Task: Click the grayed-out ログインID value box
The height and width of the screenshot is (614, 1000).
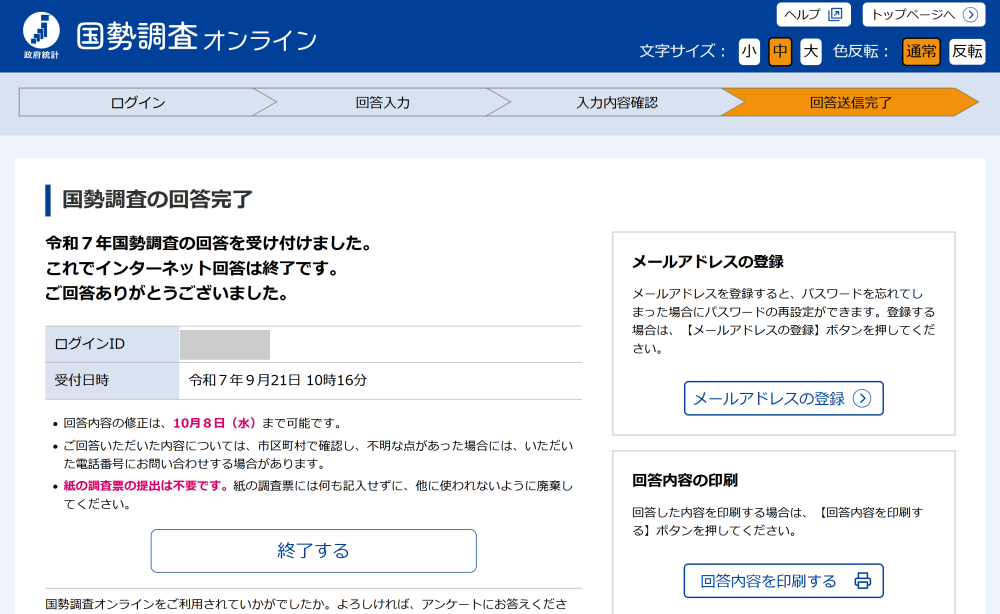Action: click(225, 345)
